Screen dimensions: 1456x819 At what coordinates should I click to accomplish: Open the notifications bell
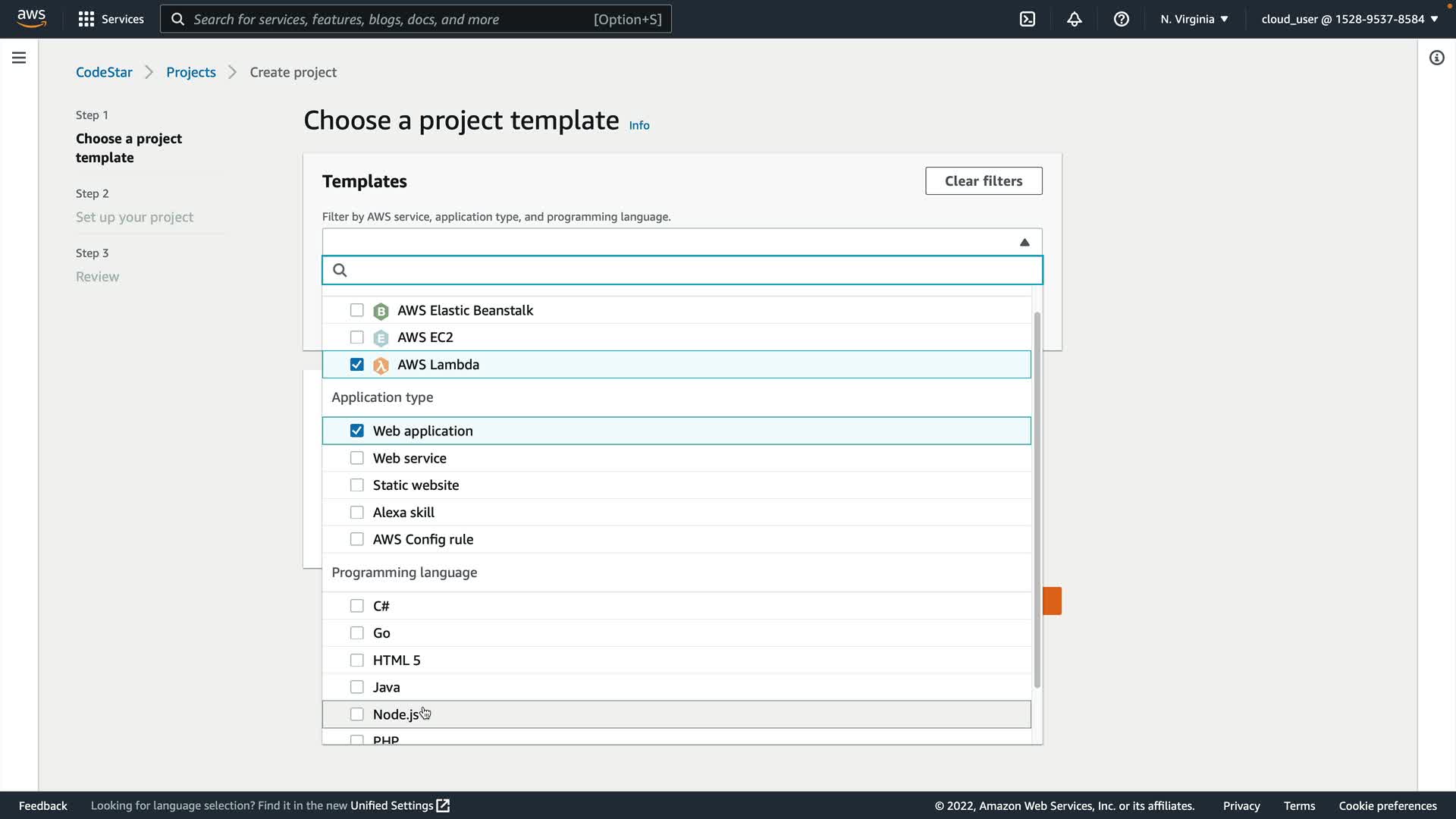(1075, 19)
